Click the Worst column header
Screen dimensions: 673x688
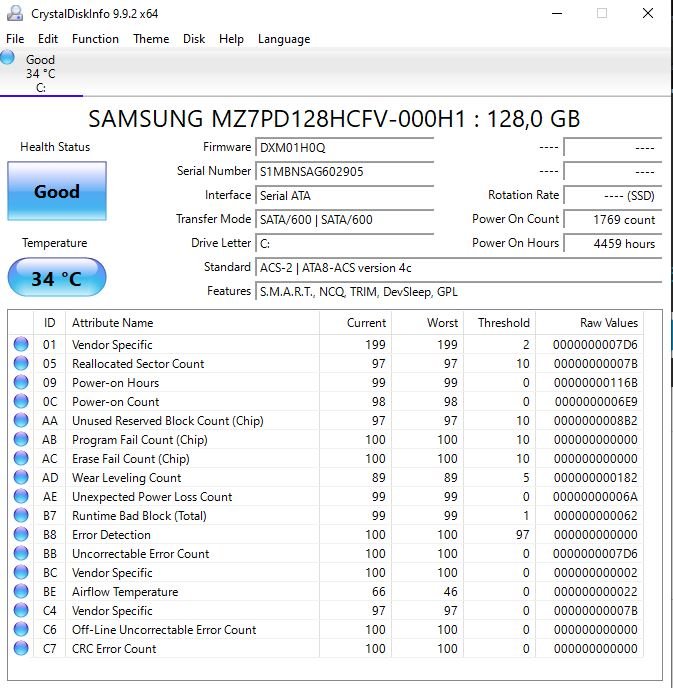(427, 323)
